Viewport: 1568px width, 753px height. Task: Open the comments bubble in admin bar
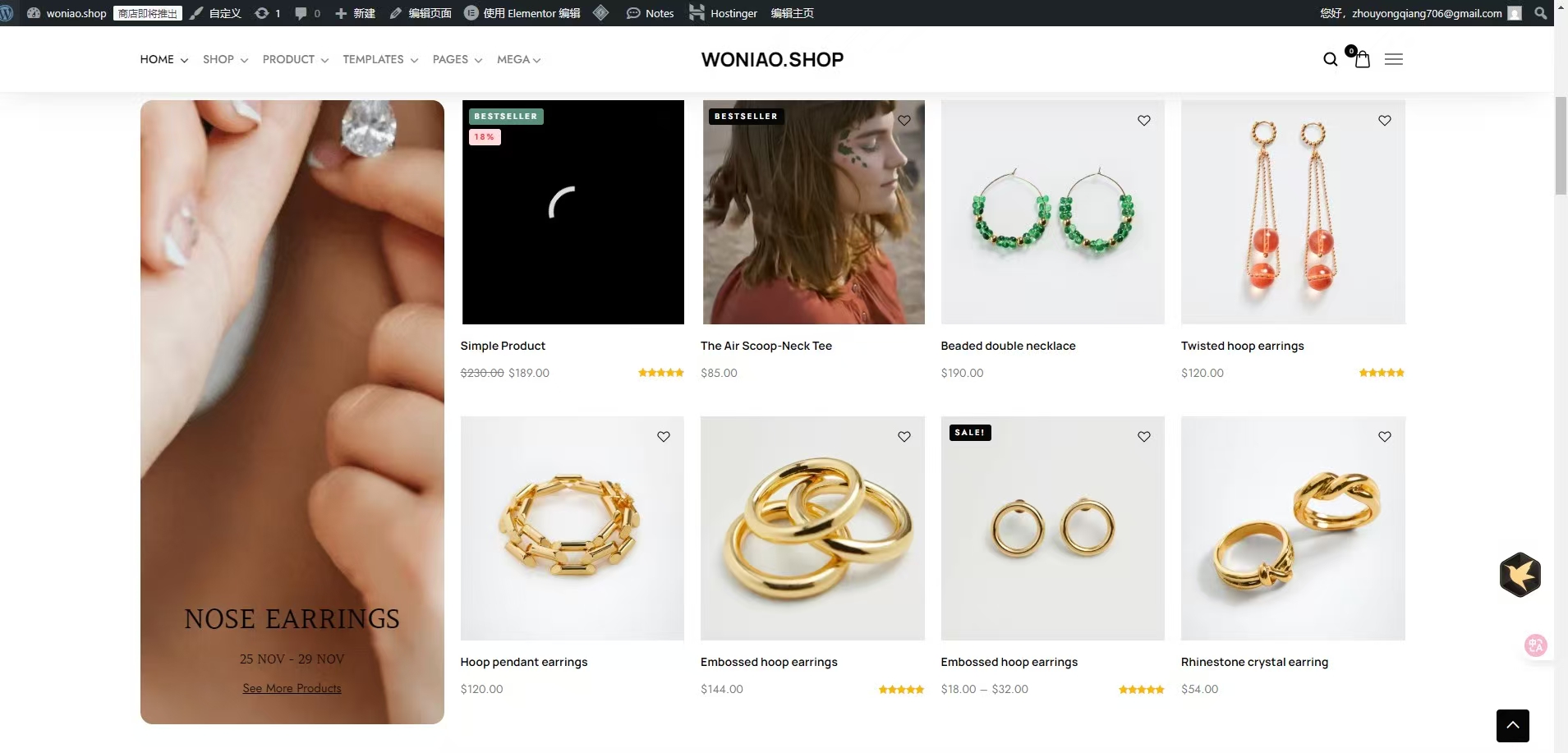click(x=307, y=13)
